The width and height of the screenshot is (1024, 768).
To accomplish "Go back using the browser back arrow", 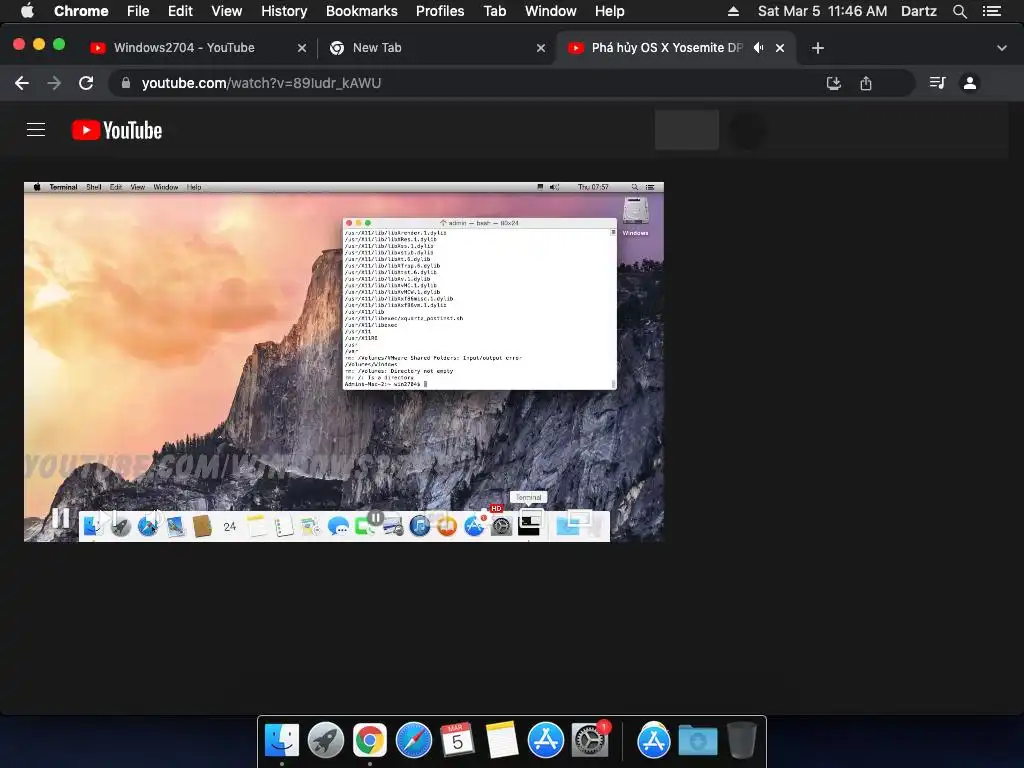I will coord(22,83).
